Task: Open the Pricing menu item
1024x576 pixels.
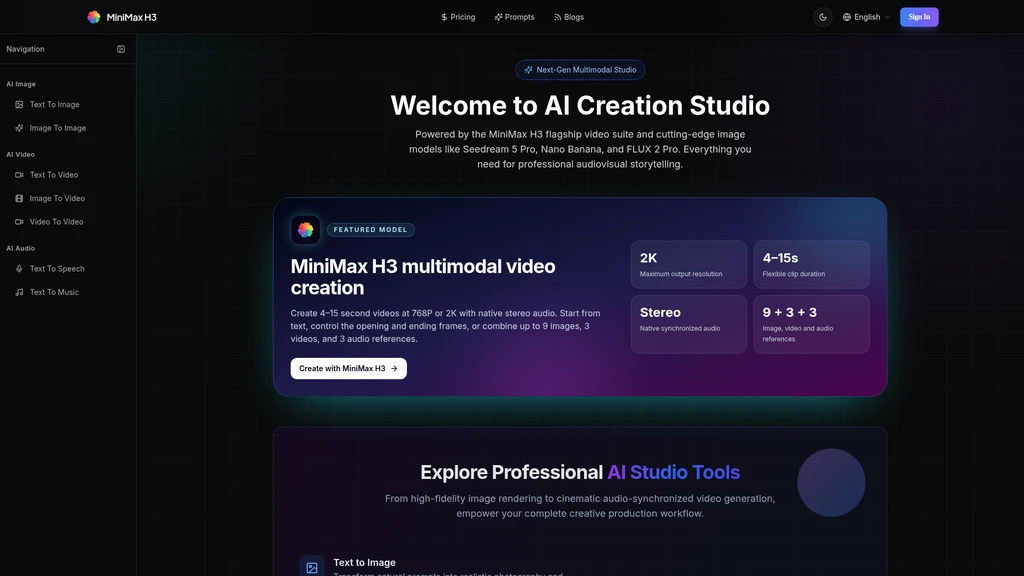Action: pyautogui.click(x=458, y=17)
